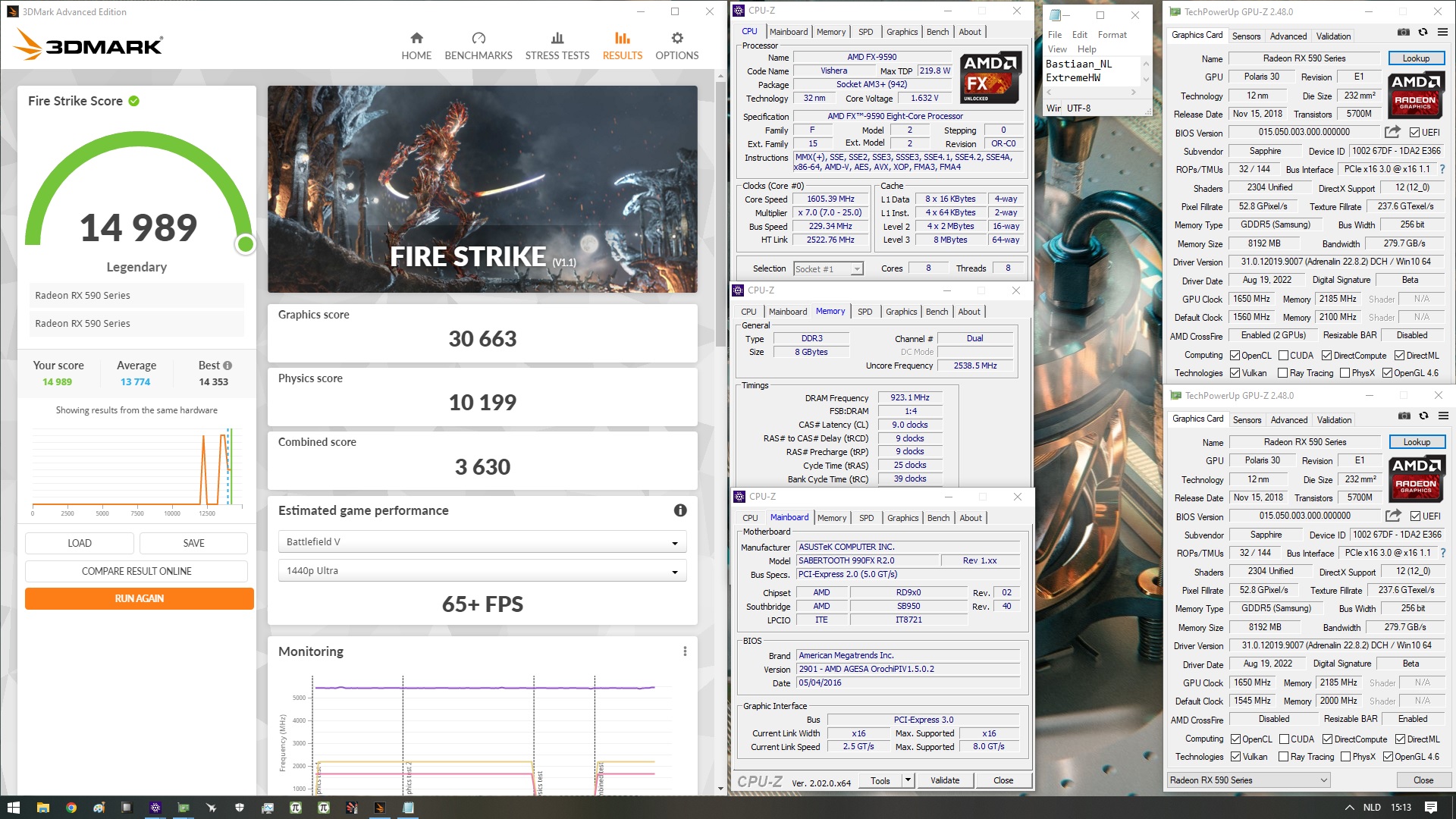Click the SAVE result button
This screenshot has width=1456, height=819.
click(193, 543)
